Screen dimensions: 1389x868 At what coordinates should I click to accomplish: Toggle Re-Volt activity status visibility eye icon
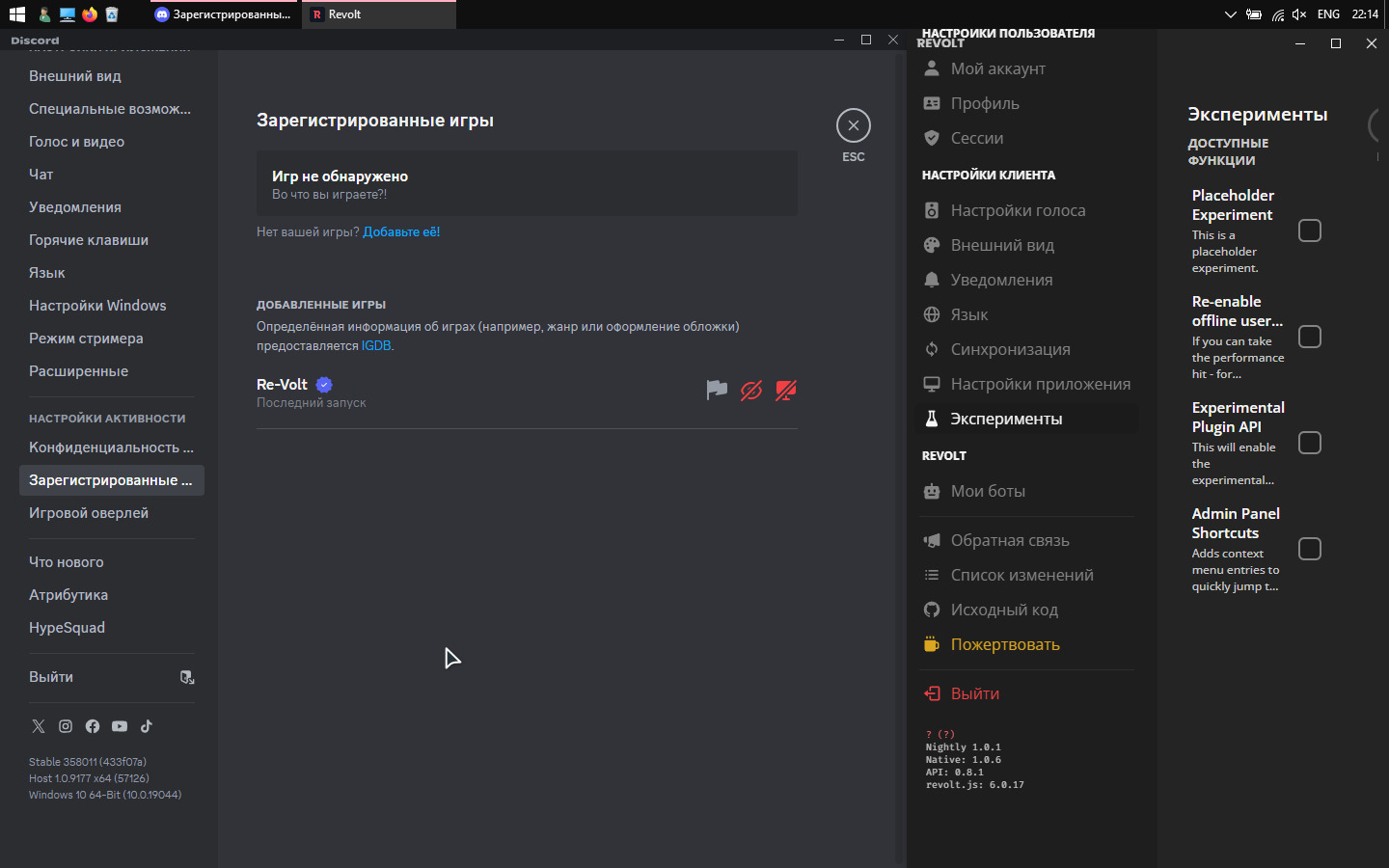tap(751, 390)
